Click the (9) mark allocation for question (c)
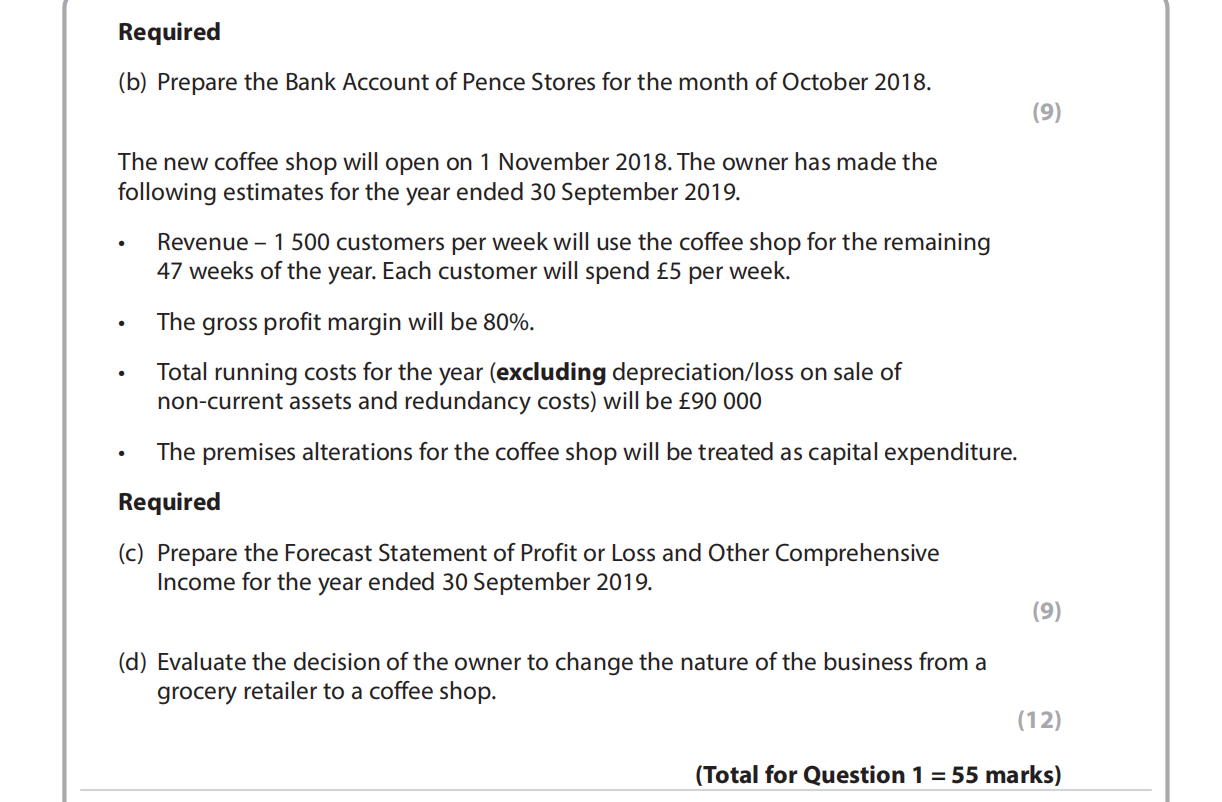The image size is (1222, 802). 1045,611
